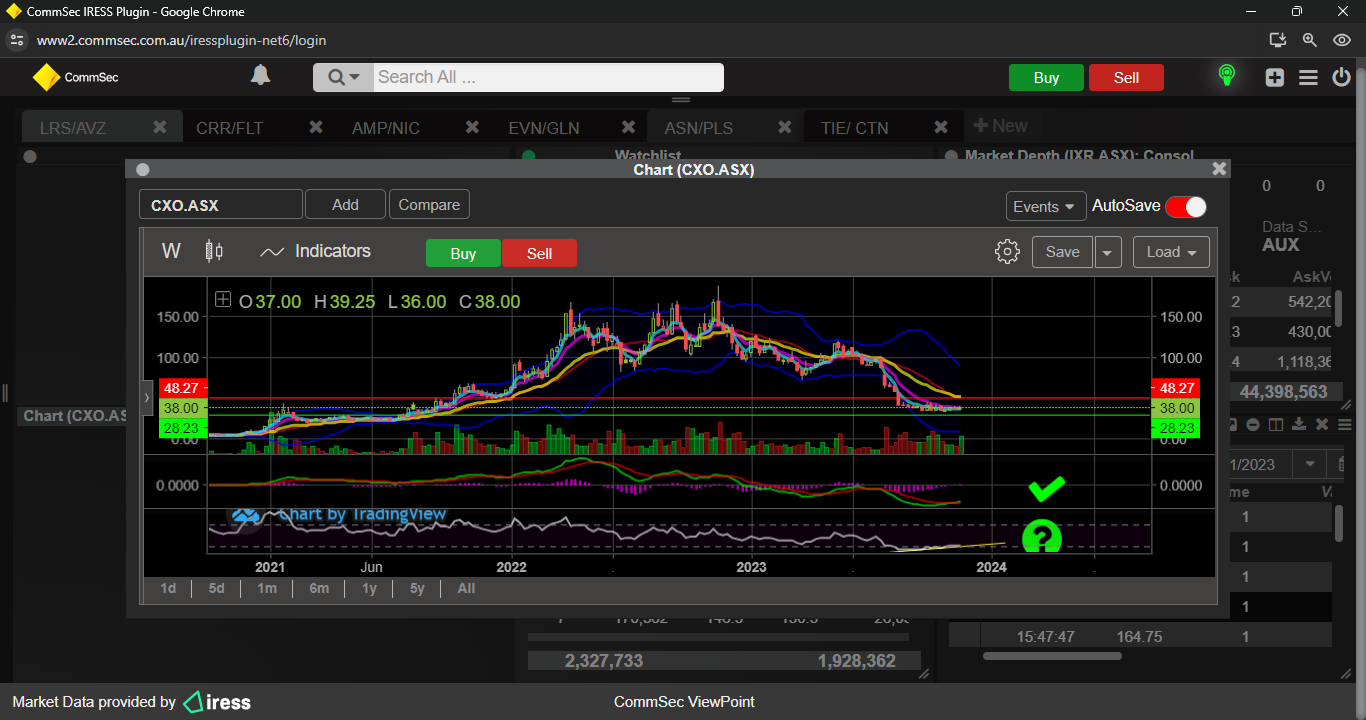Click the CommSec logo
This screenshot has width=1366, height=720.
click(x=76, y=77)
